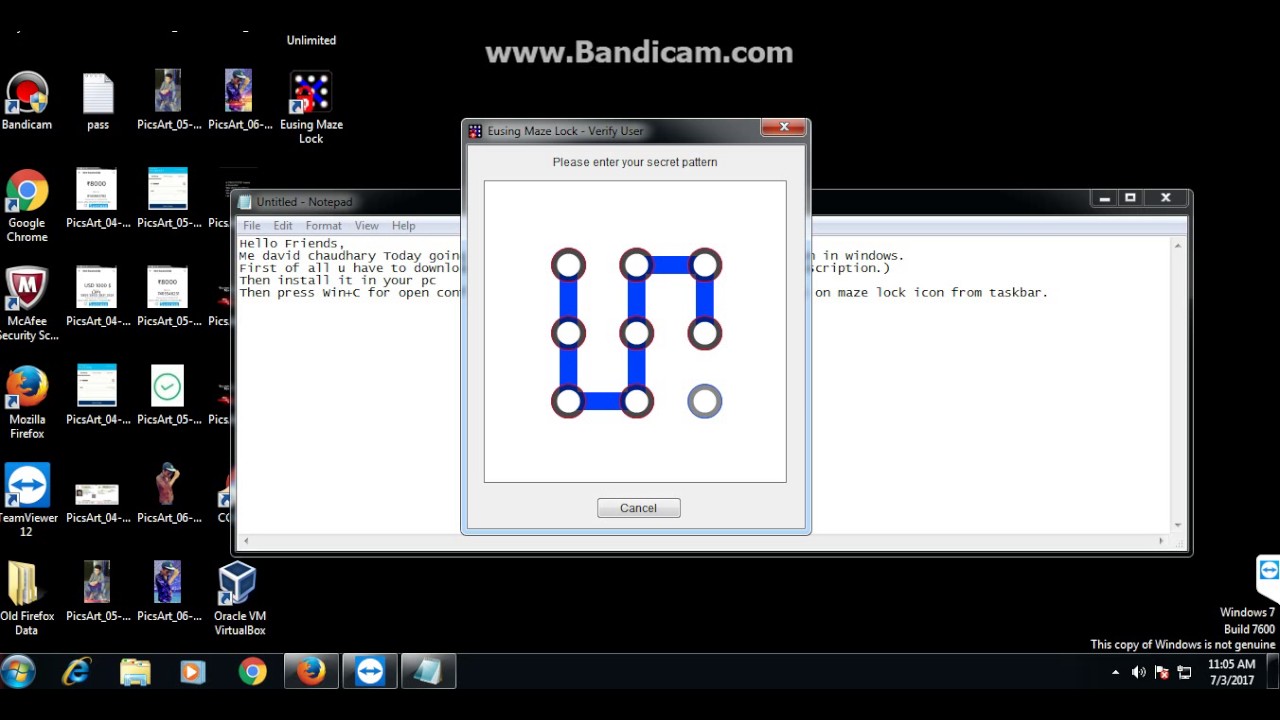1280x720 pixels.
Task: Close the Untitled Notepad window
Action: coord(1165,198)
